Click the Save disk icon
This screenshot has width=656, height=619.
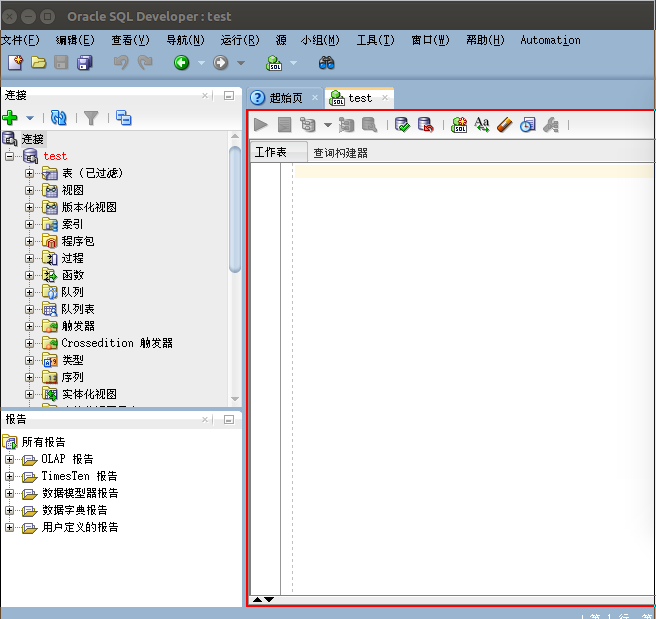tap(61, 63)
